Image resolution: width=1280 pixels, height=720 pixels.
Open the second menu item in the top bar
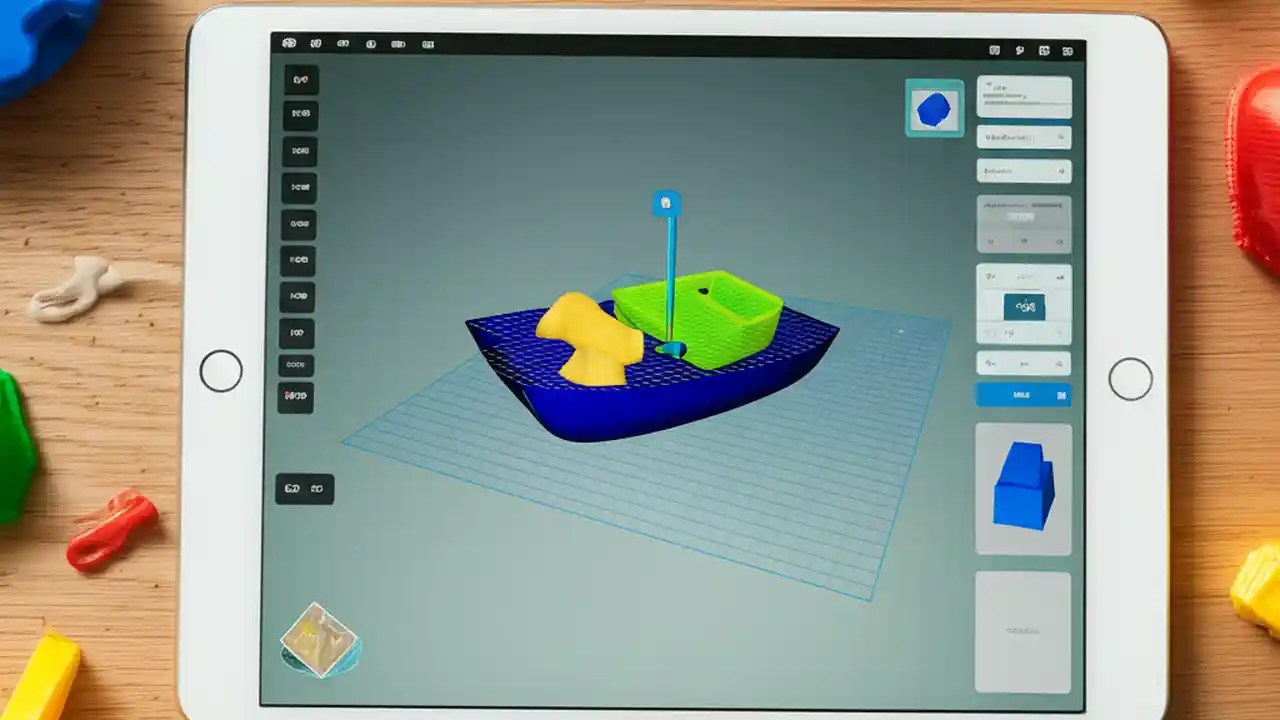pos(316,44)
